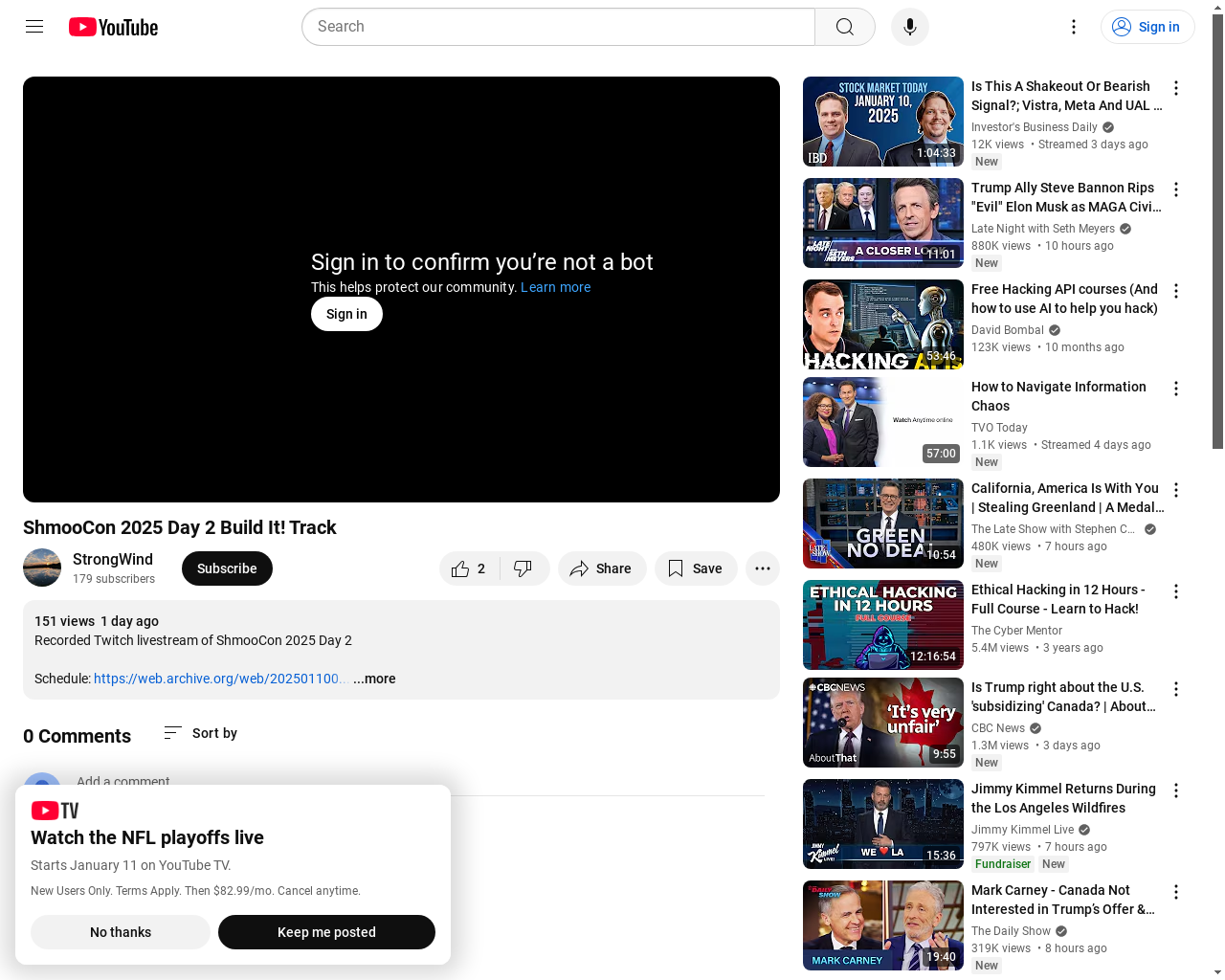Screen dimensions: 1225x980
Task: Open the Greenland No Deal thumbnail
Action: [883, 523]
